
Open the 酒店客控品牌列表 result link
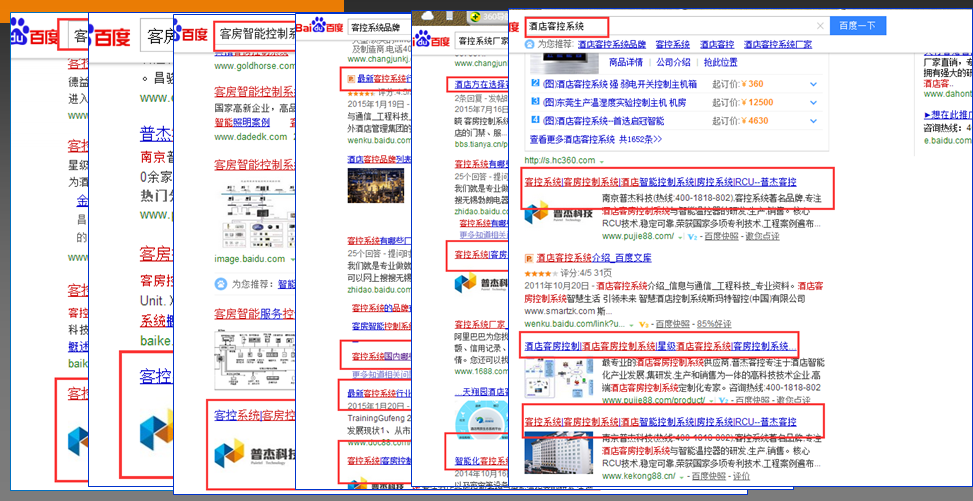[x=380, y=158]
